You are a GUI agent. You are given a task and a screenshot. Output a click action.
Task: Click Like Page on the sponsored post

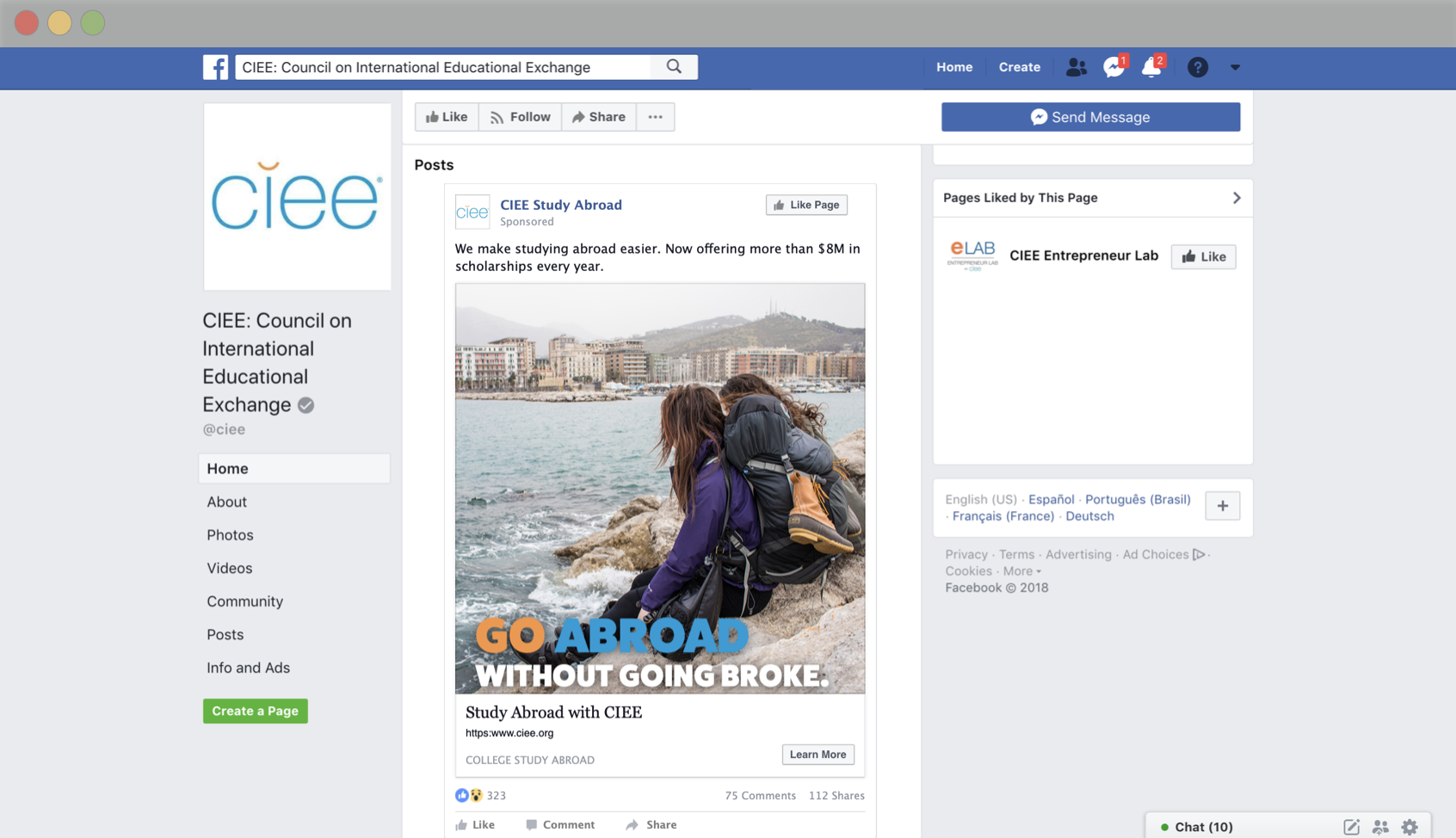tap(806, 205)
